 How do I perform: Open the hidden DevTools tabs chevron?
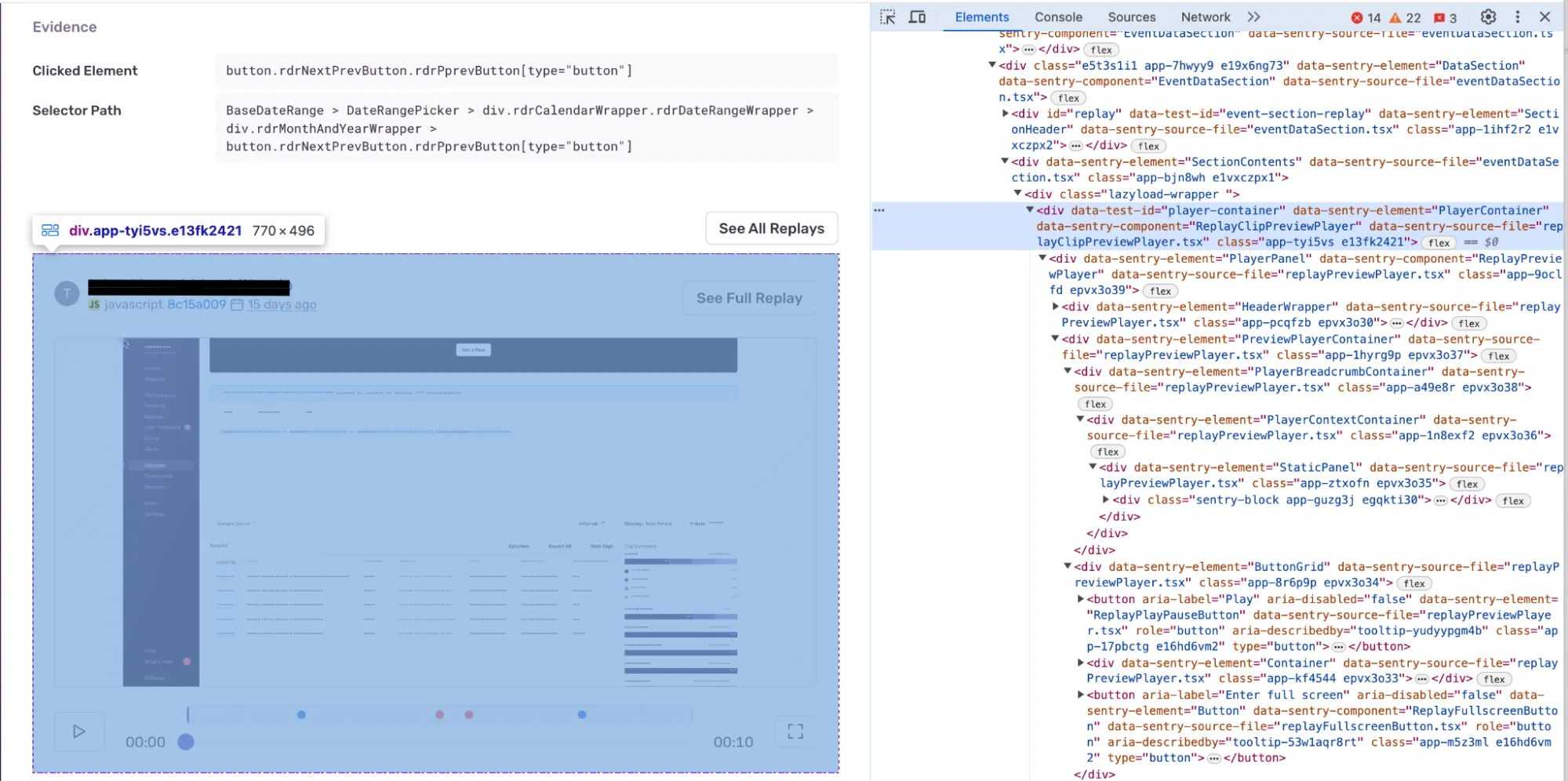tap(1253, 16)
